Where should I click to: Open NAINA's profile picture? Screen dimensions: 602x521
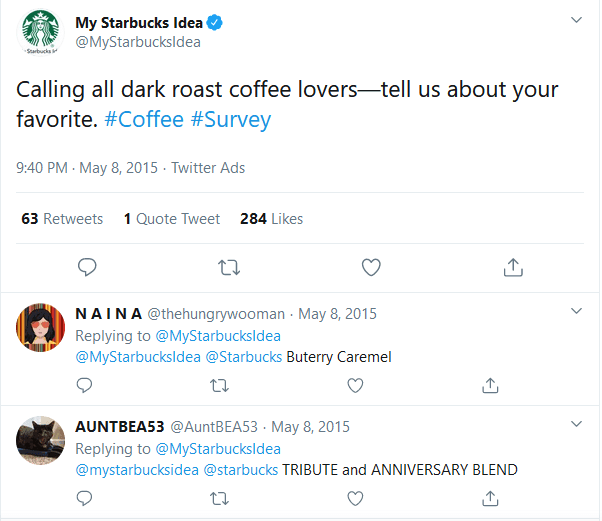click(x=41, y=325)
